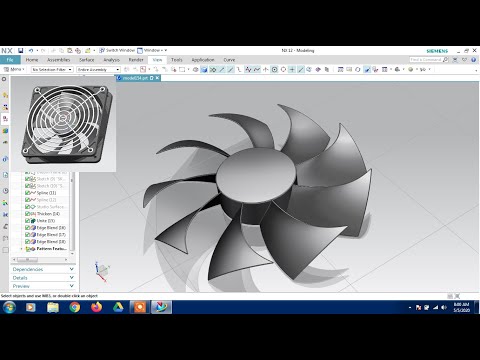Click the empty circle quadrant snap icon
Viewport: 480px width, 360px height.
[x=283, y=69]
